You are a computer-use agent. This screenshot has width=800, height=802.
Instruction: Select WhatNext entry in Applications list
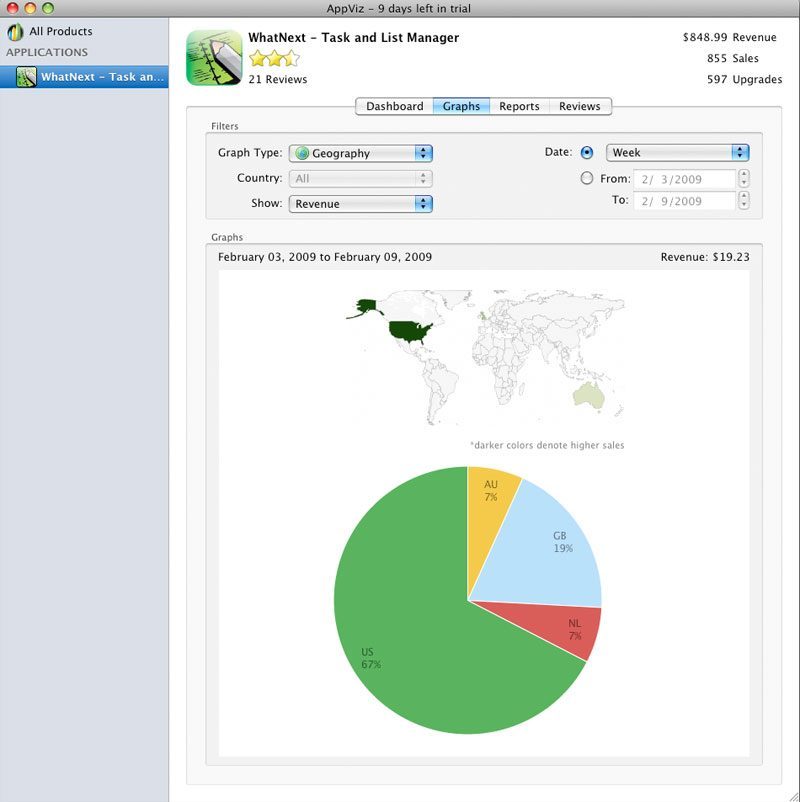click(x=95, y=77)
